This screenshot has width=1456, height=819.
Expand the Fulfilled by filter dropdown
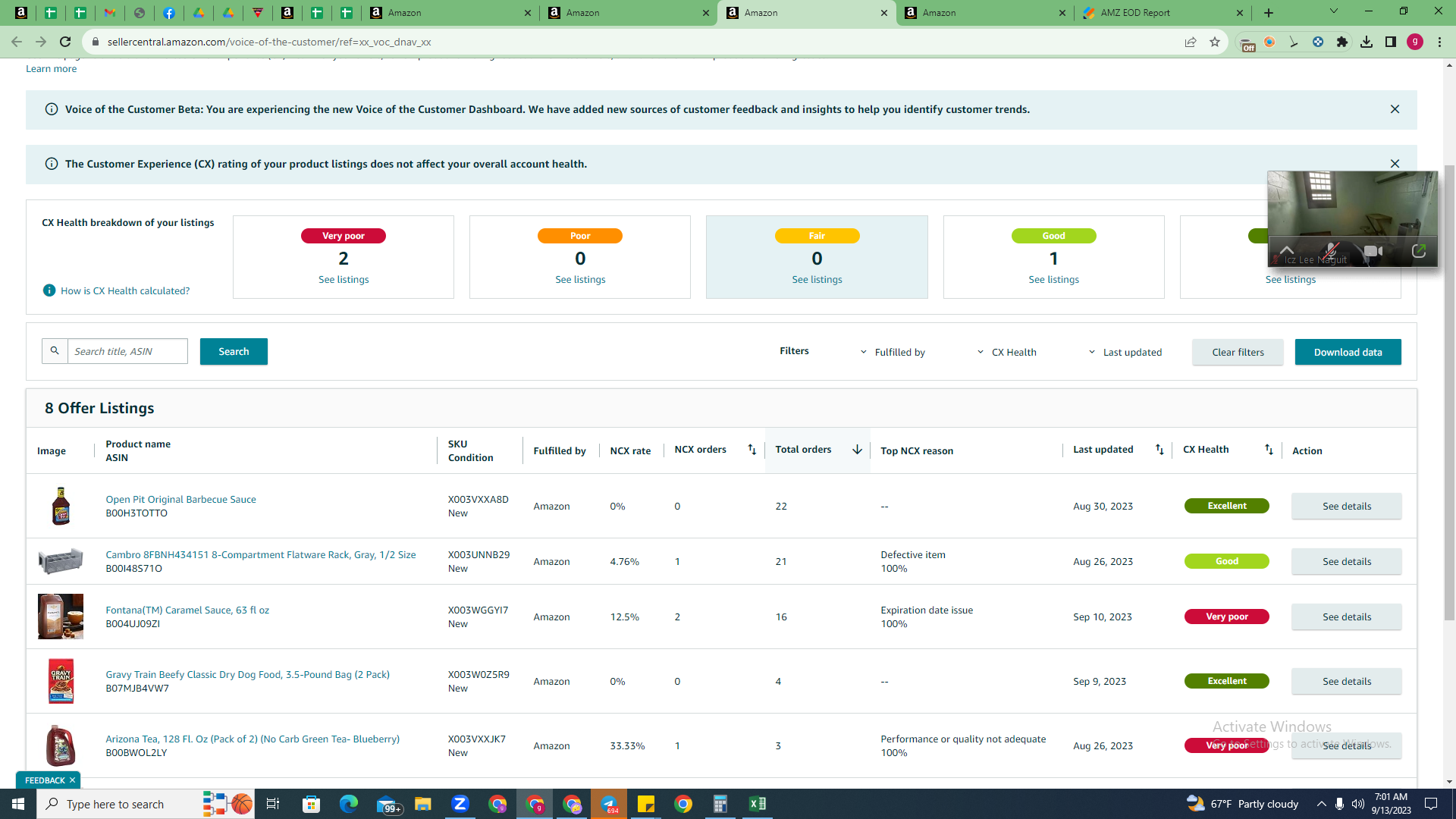point(893,352)
